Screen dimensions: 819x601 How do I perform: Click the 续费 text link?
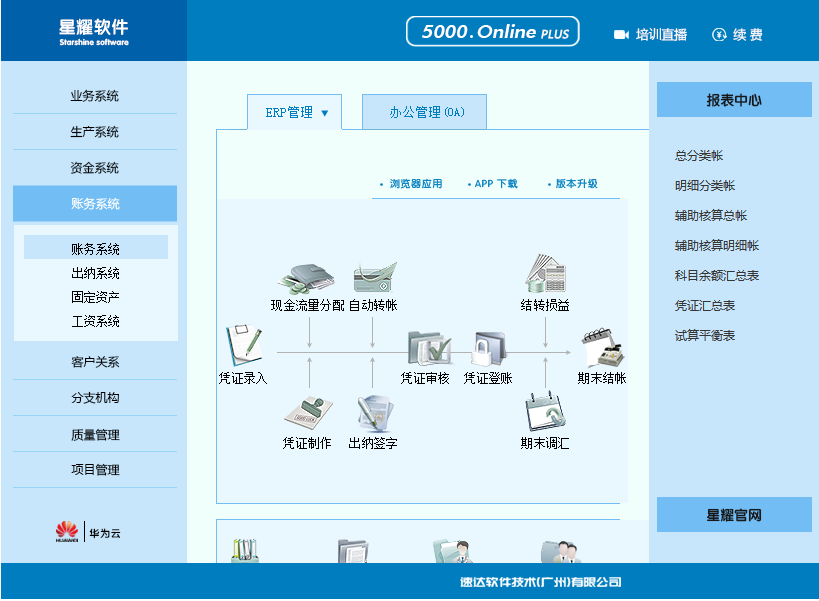(747, 35)
